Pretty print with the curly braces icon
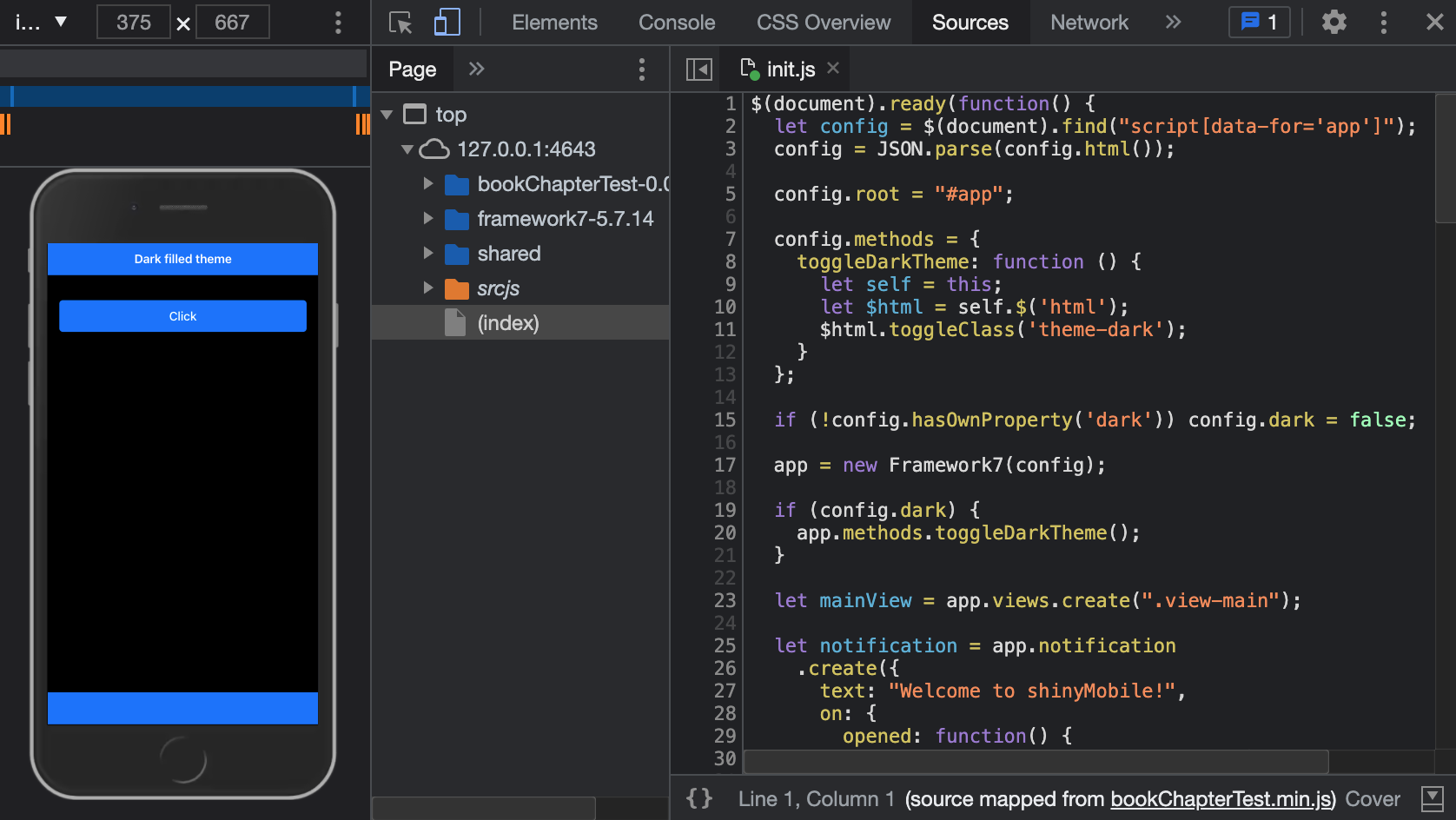The height and width of the screenshot is (820, 1456). [699, 798]
